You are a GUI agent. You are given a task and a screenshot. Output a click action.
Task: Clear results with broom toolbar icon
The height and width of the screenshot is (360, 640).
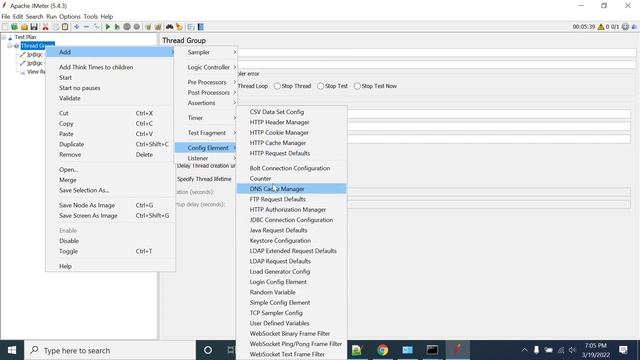click(148, 27)
